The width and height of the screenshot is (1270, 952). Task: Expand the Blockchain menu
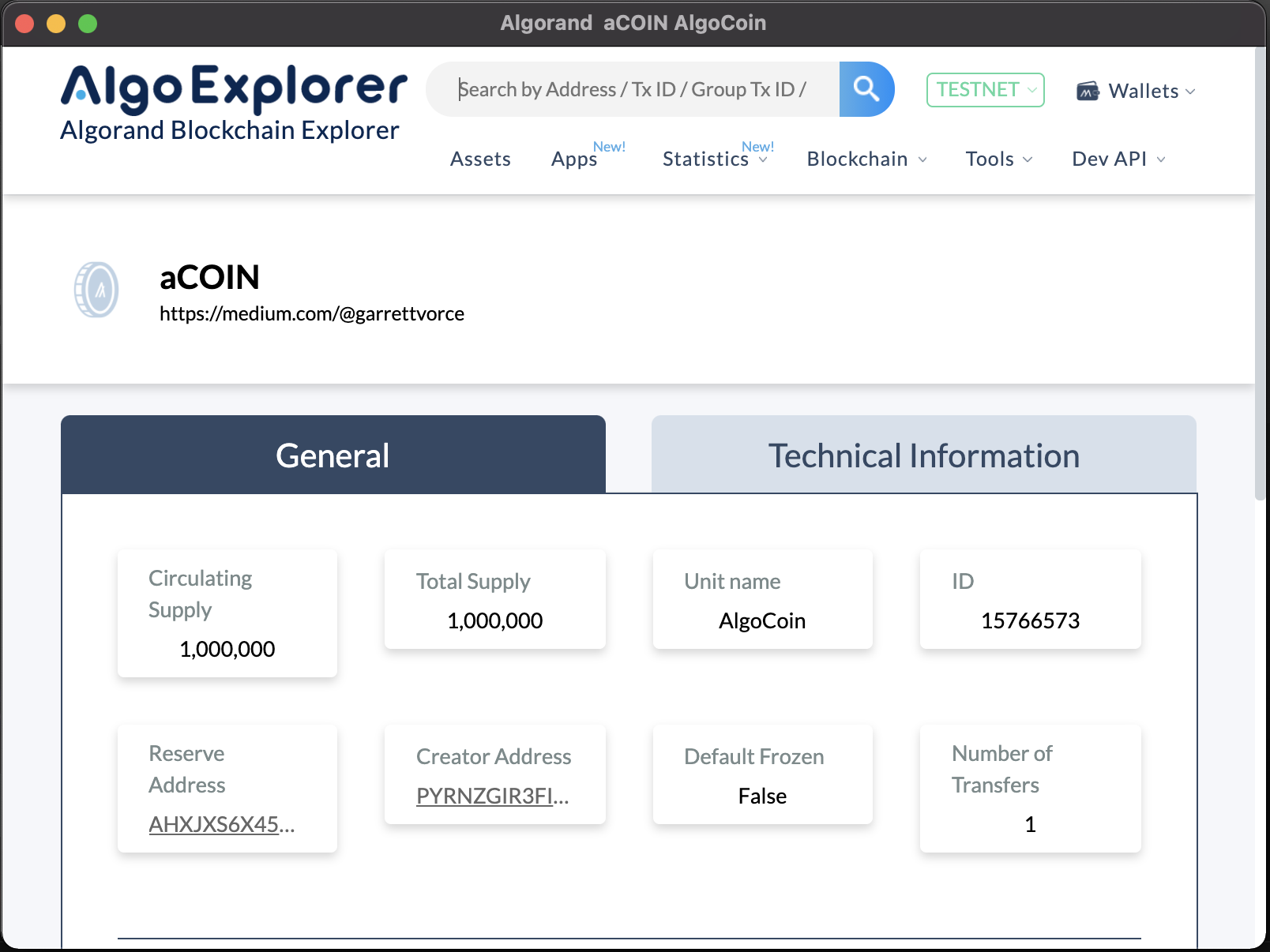pos(866,159)
